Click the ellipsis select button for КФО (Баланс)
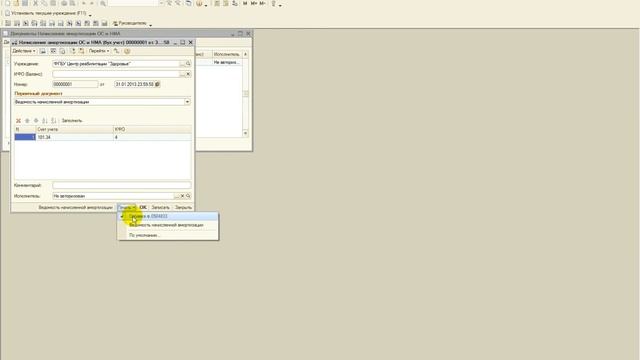The image size is (640, 360). point(182,74)
